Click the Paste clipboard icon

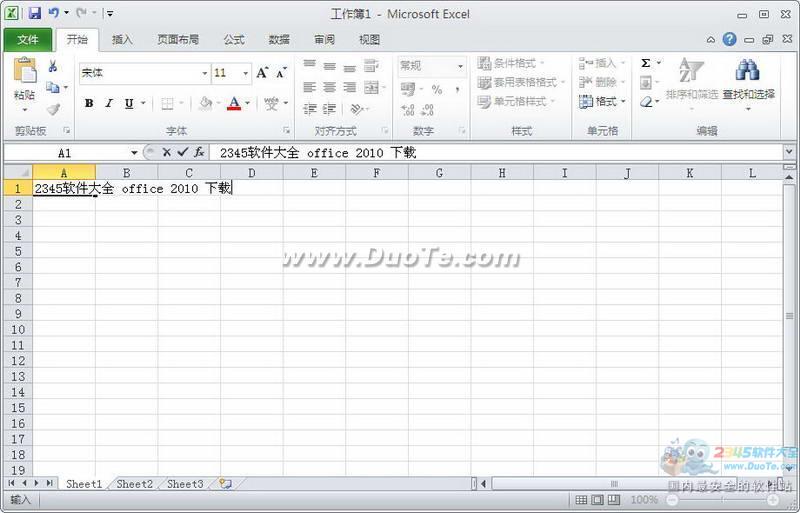(x=24, y=71)
